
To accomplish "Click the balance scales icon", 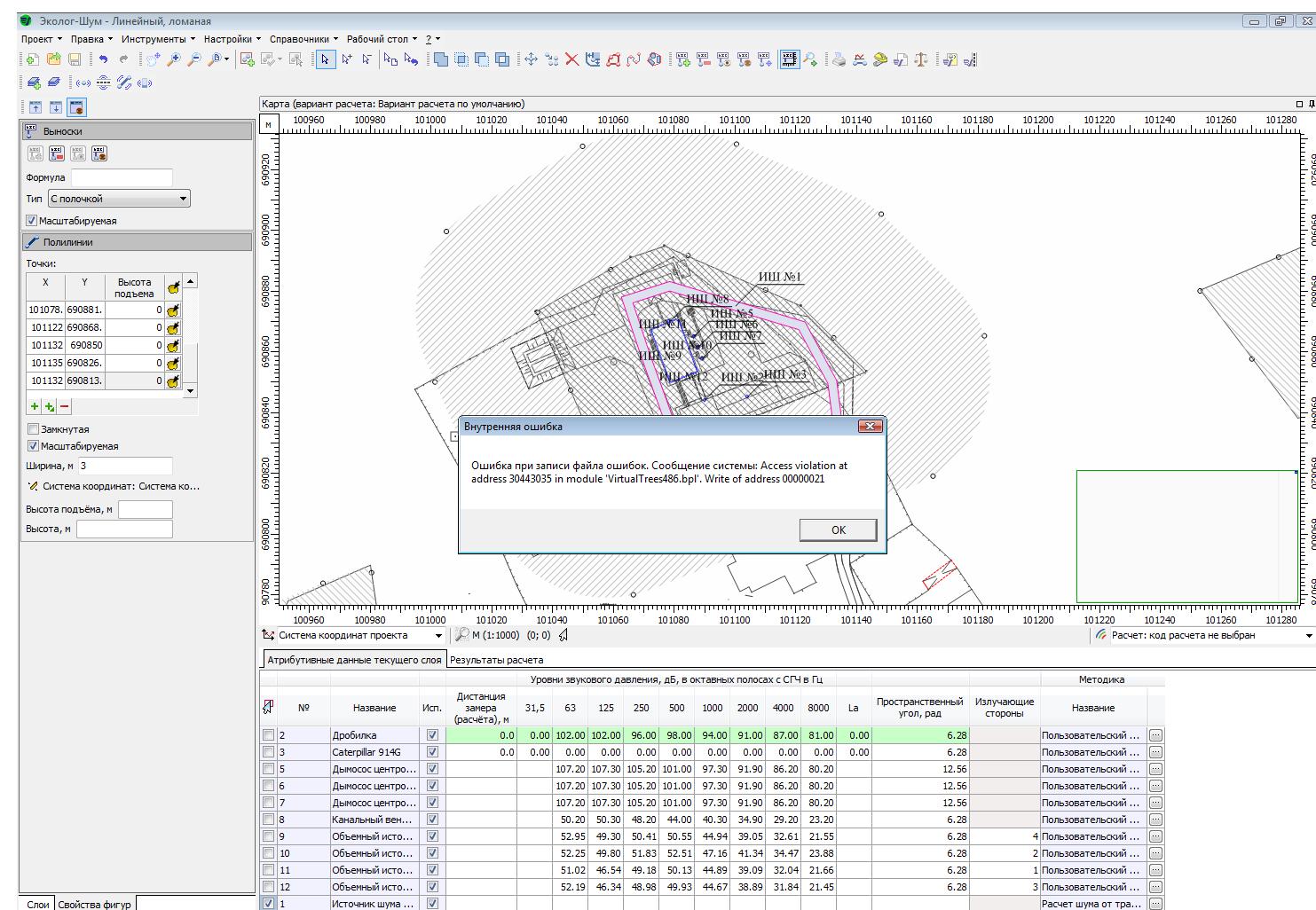I will 921,59.
